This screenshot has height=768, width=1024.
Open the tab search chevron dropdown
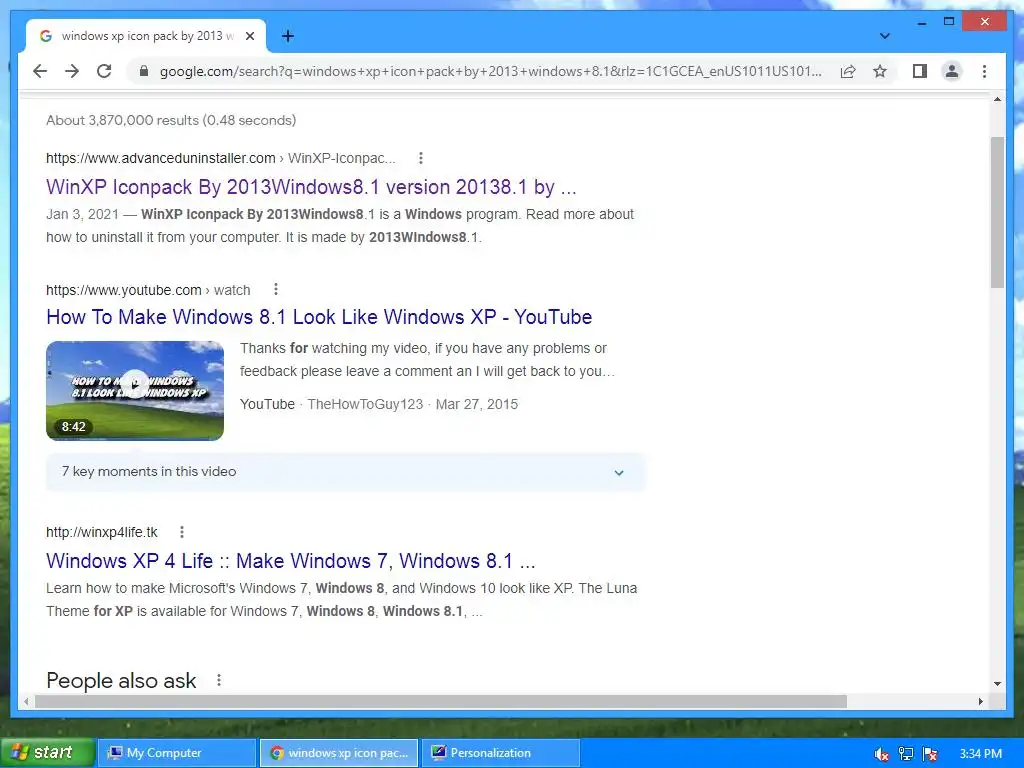pos(885,36)
